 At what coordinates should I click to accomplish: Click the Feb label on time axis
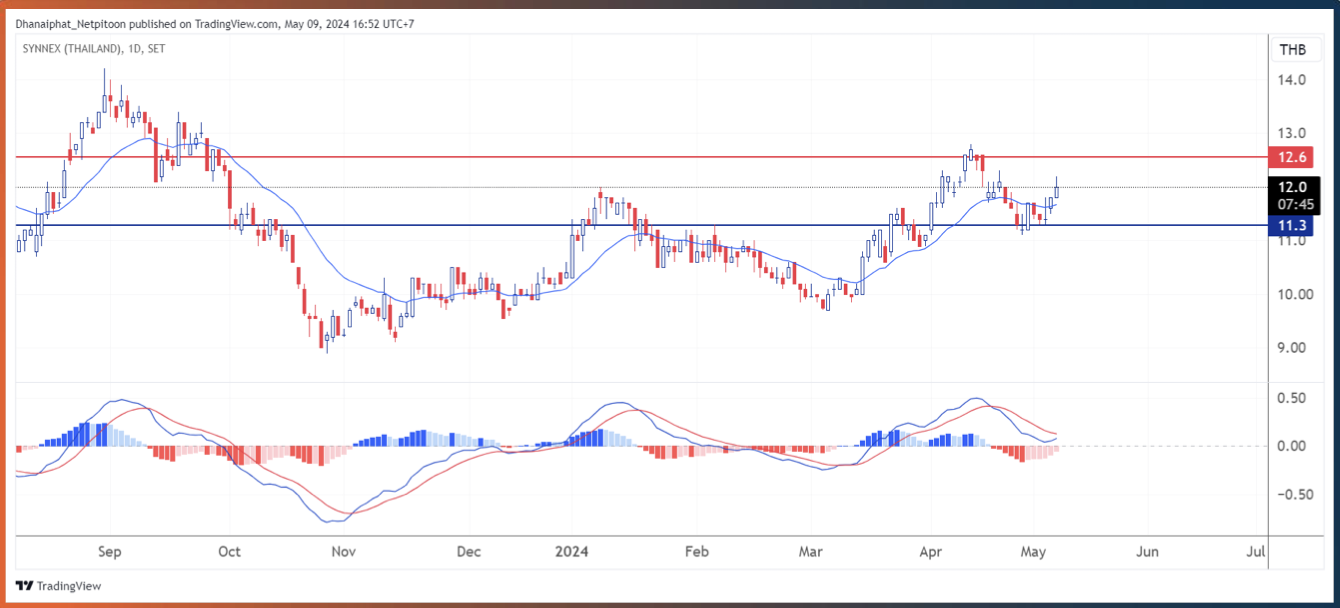tap(697, 552)
